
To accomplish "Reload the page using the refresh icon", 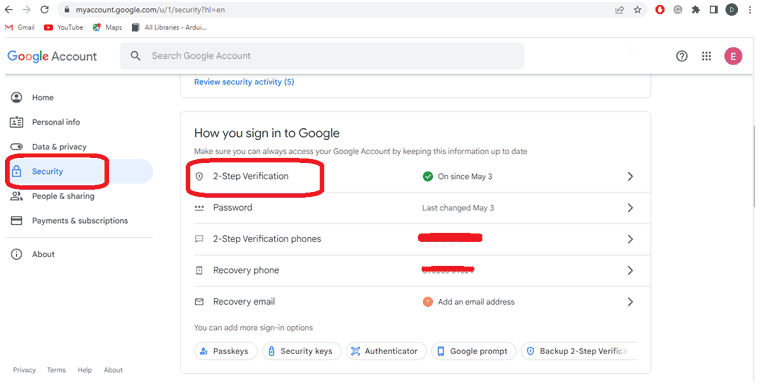I will [x=45, y=10].
